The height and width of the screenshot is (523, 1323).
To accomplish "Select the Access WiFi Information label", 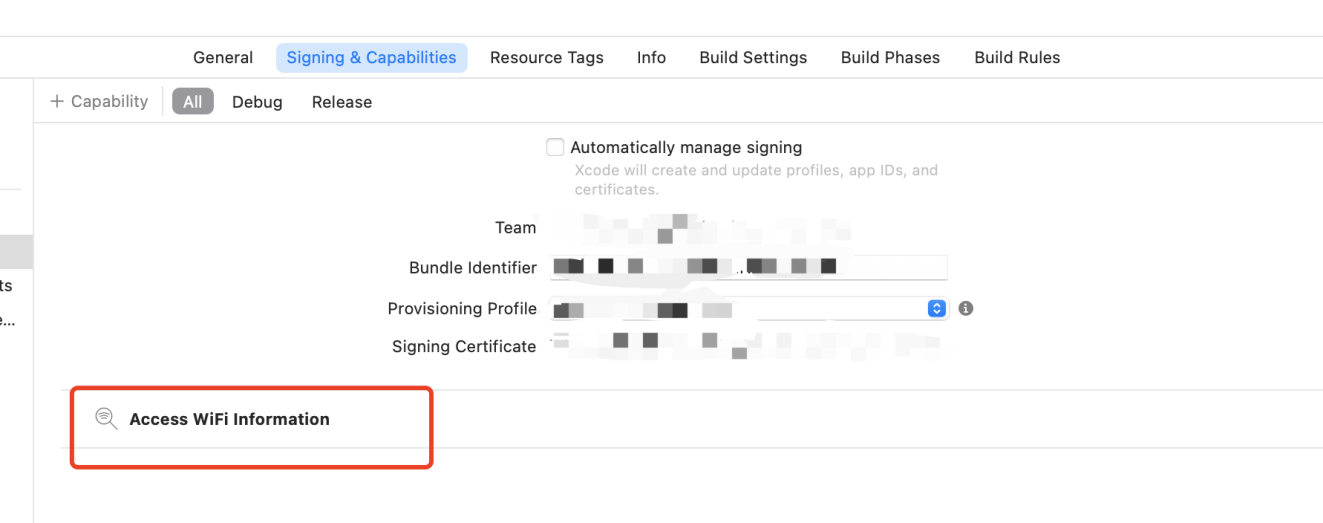I will tap(229, 419).
